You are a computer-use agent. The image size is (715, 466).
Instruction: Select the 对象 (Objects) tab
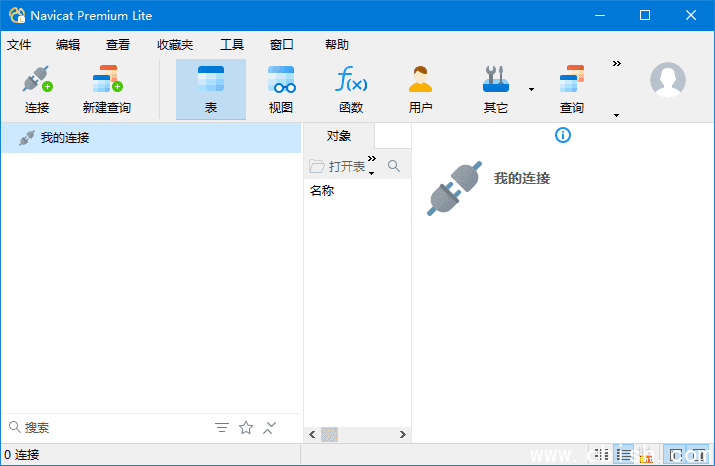[338, 136]
